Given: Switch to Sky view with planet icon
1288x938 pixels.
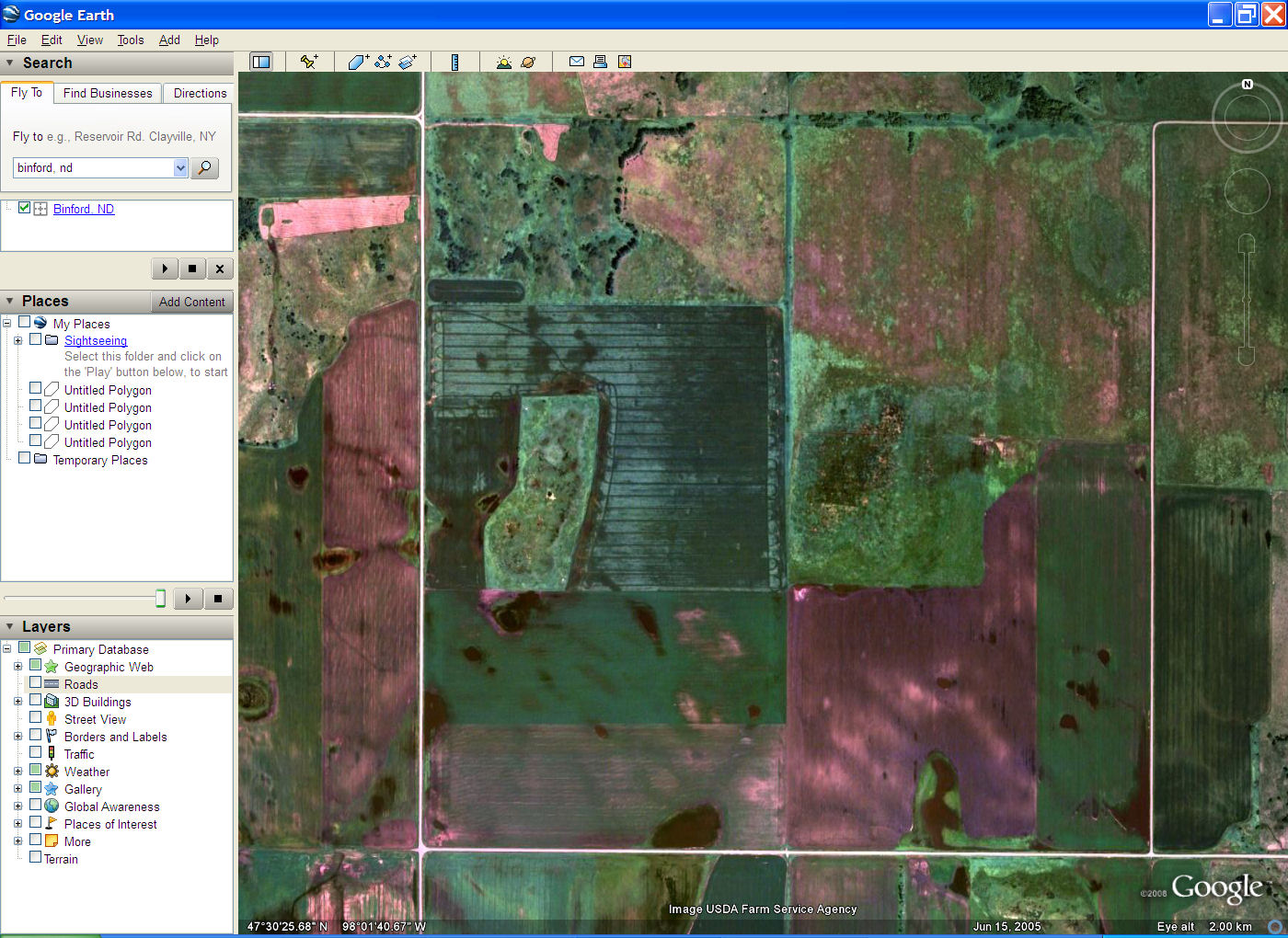Looking at the screenshot, I should (x=528, y=62).
